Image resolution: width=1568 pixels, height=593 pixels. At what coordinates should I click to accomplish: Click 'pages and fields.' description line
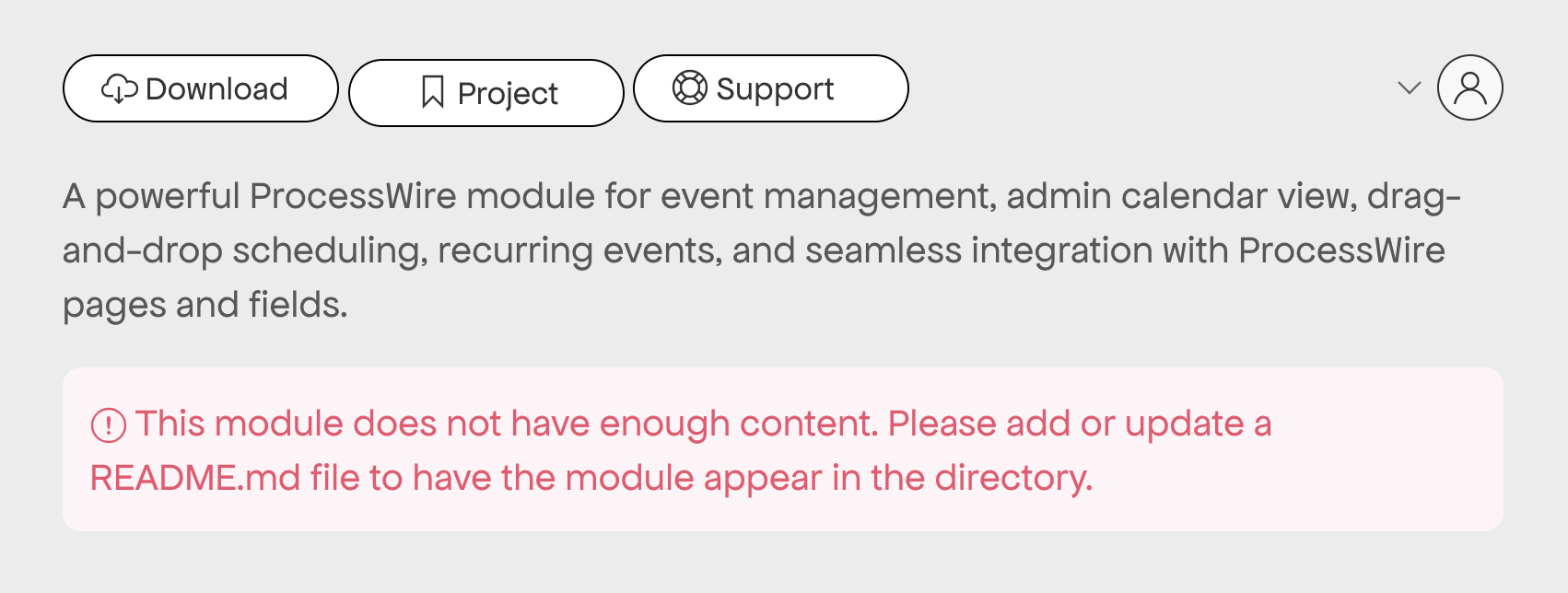pos(205,305)
